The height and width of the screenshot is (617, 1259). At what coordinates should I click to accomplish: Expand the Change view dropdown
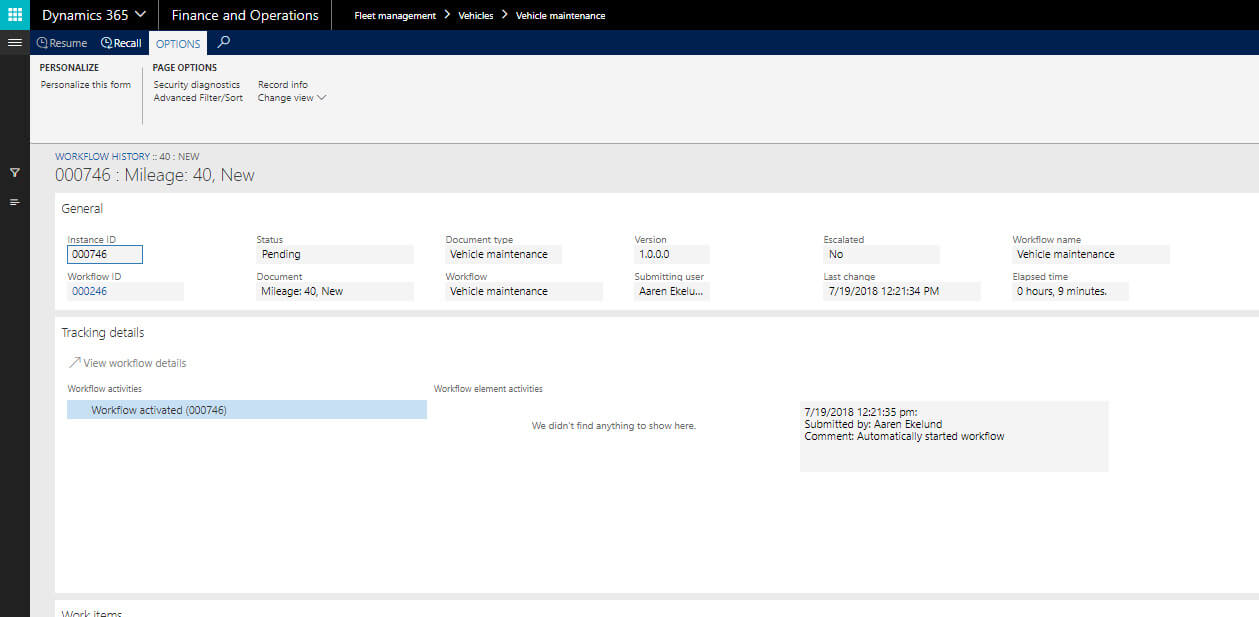tap(292, 98)
